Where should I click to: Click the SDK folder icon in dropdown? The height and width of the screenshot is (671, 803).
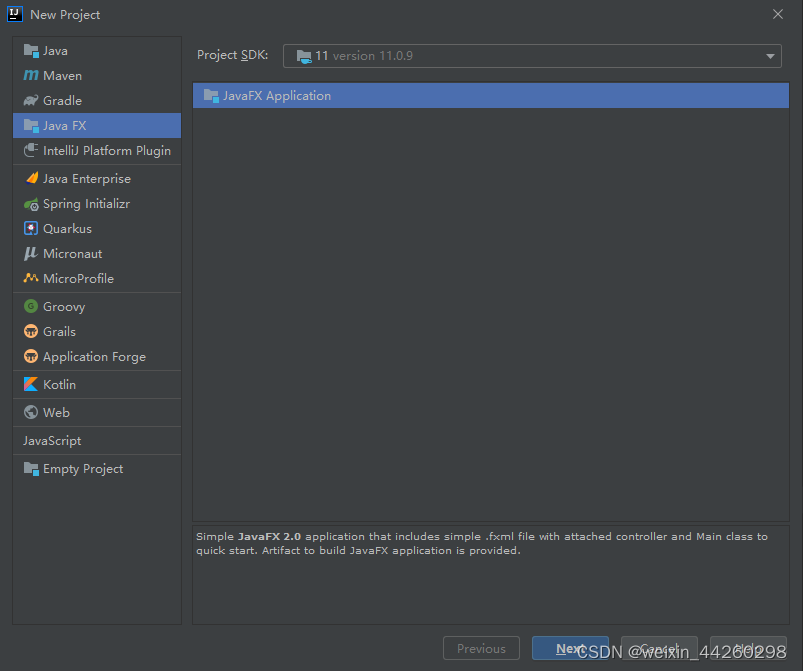click(x=304, y=56)
